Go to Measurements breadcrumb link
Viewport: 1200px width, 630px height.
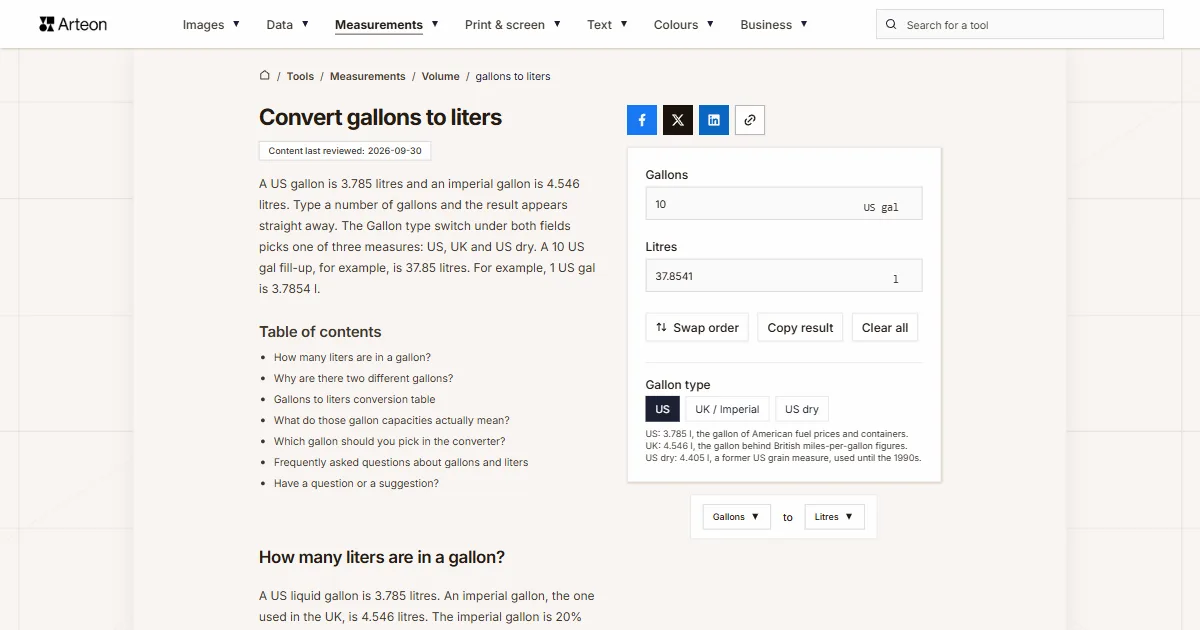point(368,76)
